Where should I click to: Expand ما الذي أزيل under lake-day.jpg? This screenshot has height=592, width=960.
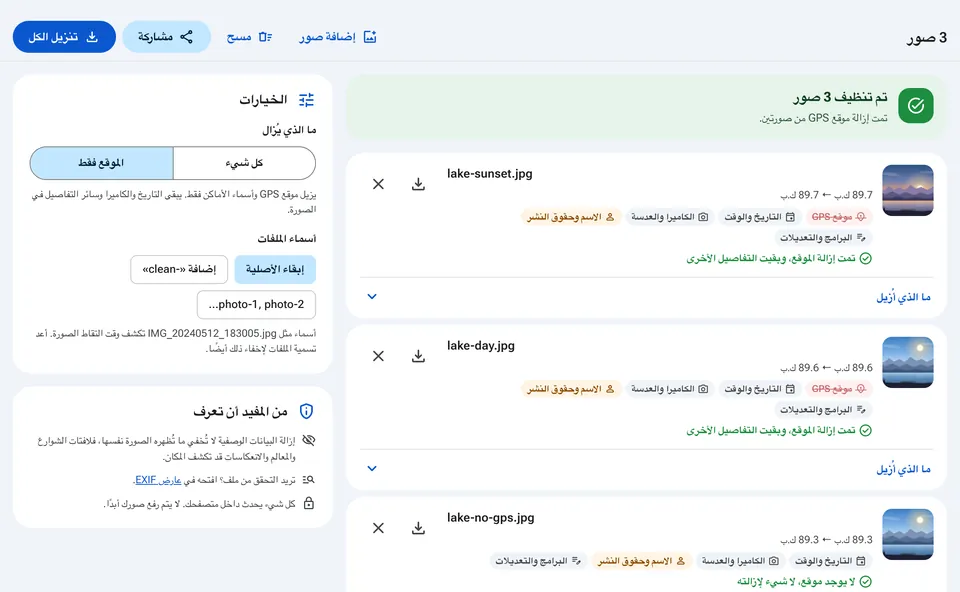coord(647,469)
